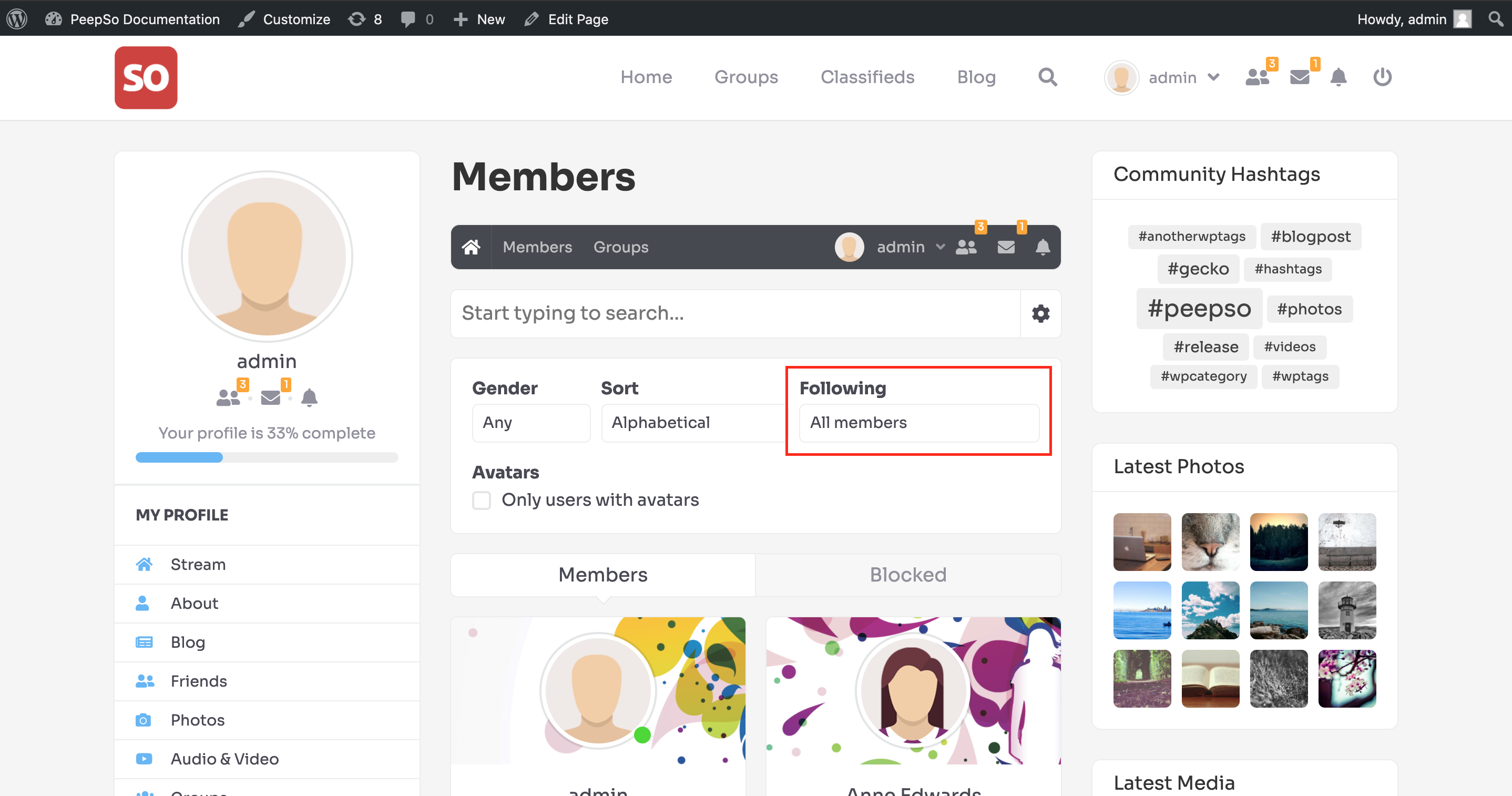Click admin name under sidebar avatar

pos(267,361)
